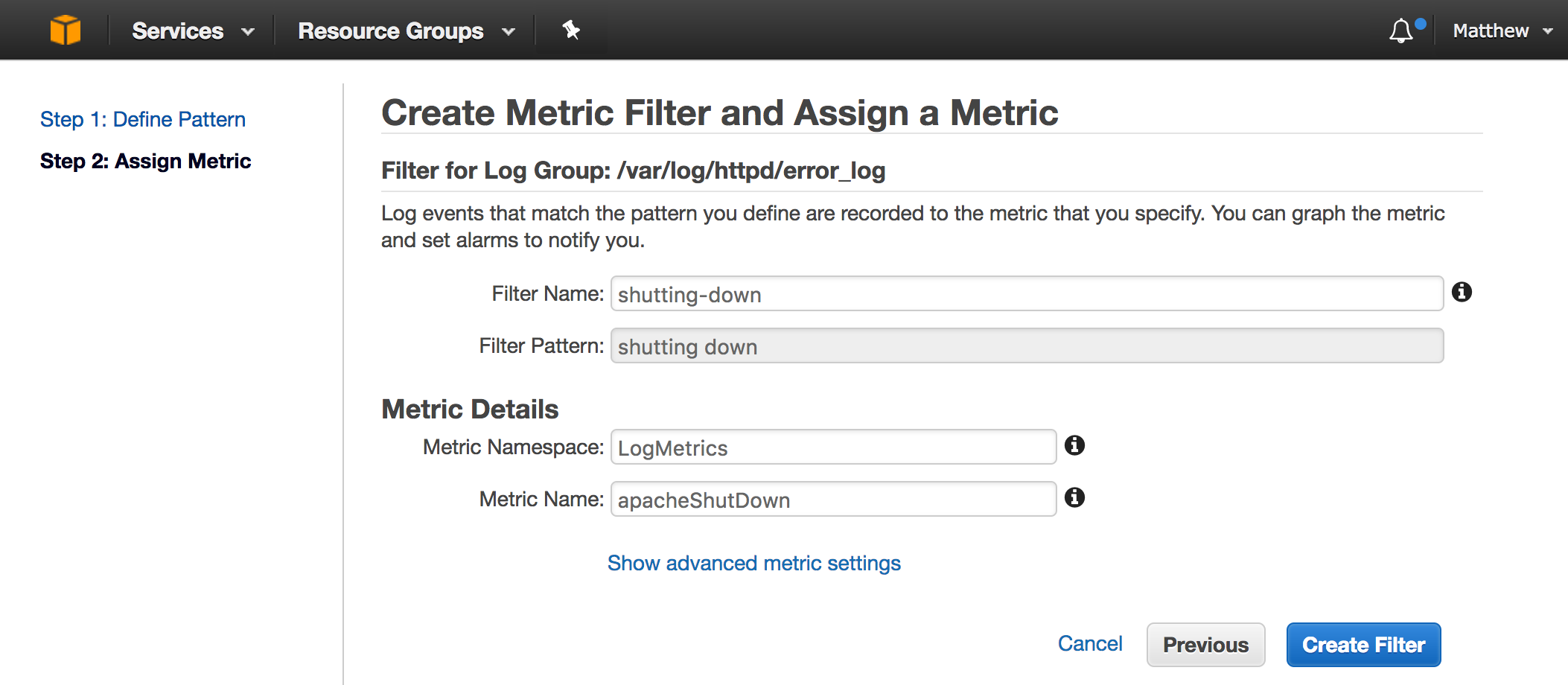The image size is (1568, 685).
Task: Go back with the Previous button
Action: [x=1205, y=645]
